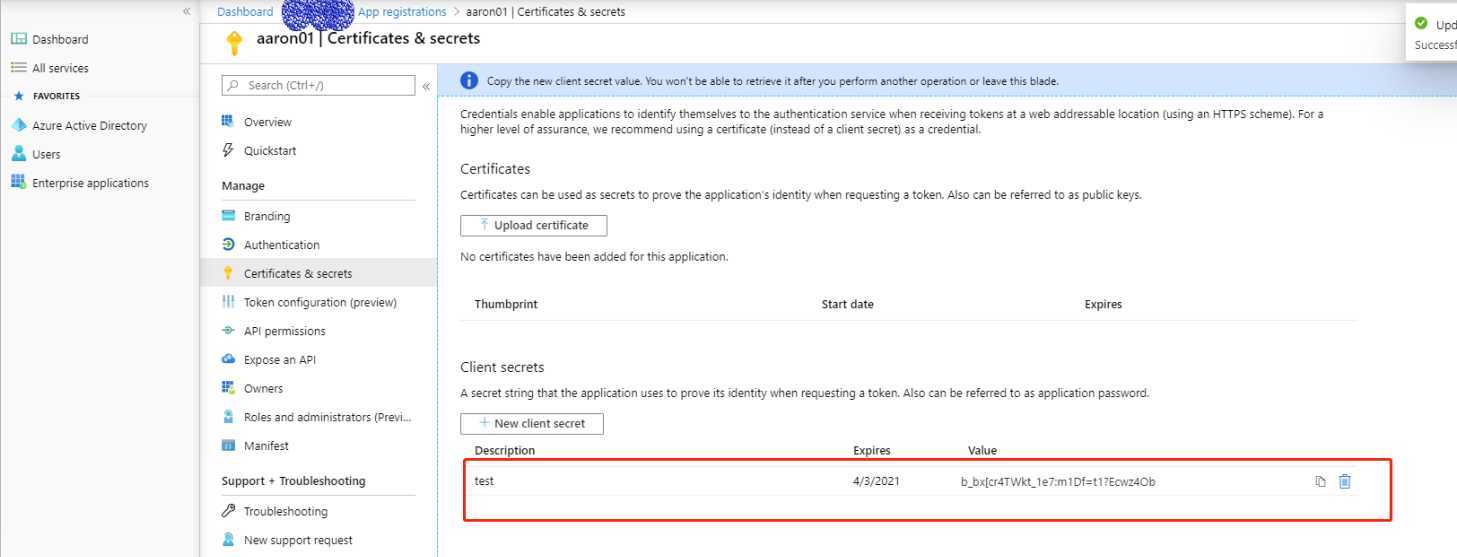Click the Roles and administrators person icon
The image size is (1457, 557).
click(228, 417)
